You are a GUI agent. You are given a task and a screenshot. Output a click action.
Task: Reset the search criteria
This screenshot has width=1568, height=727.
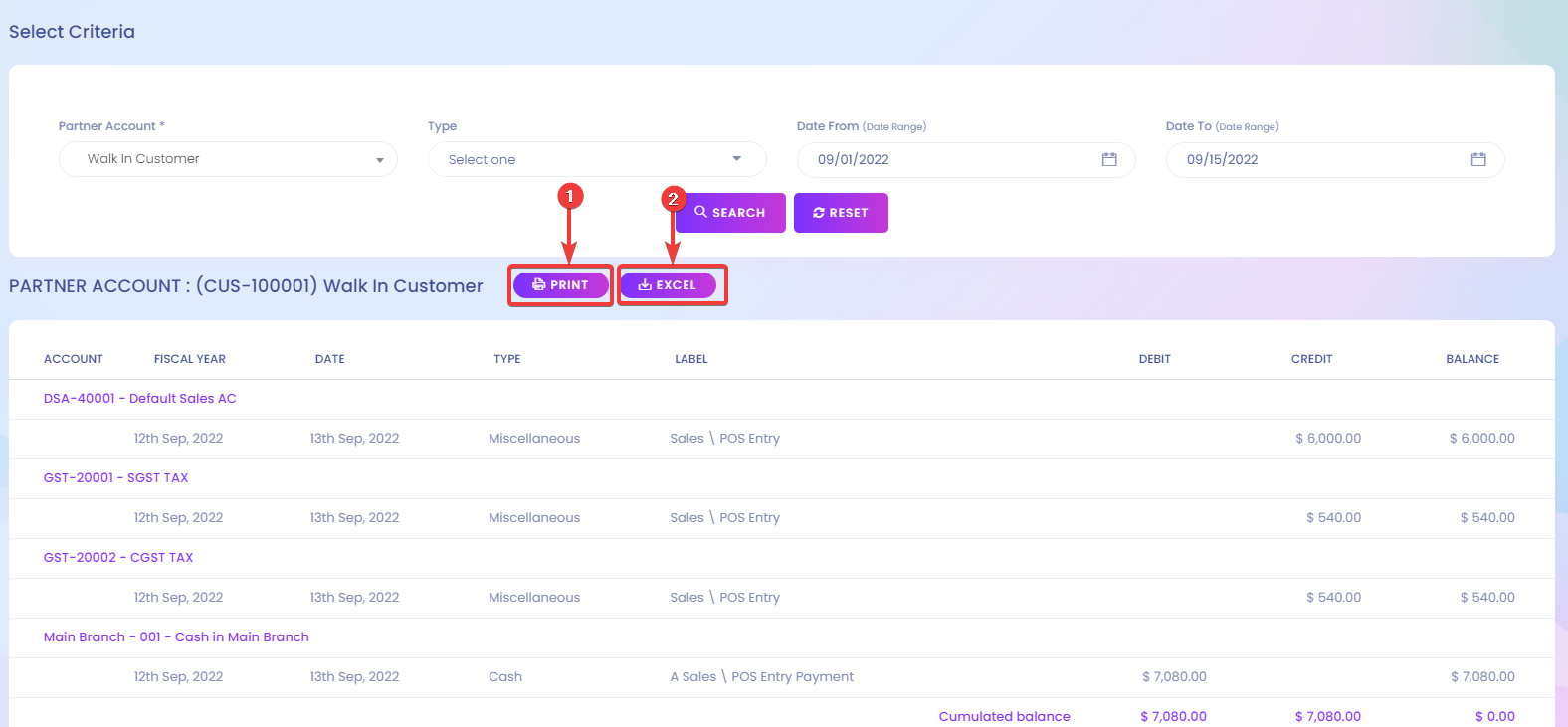click(841, 213)
